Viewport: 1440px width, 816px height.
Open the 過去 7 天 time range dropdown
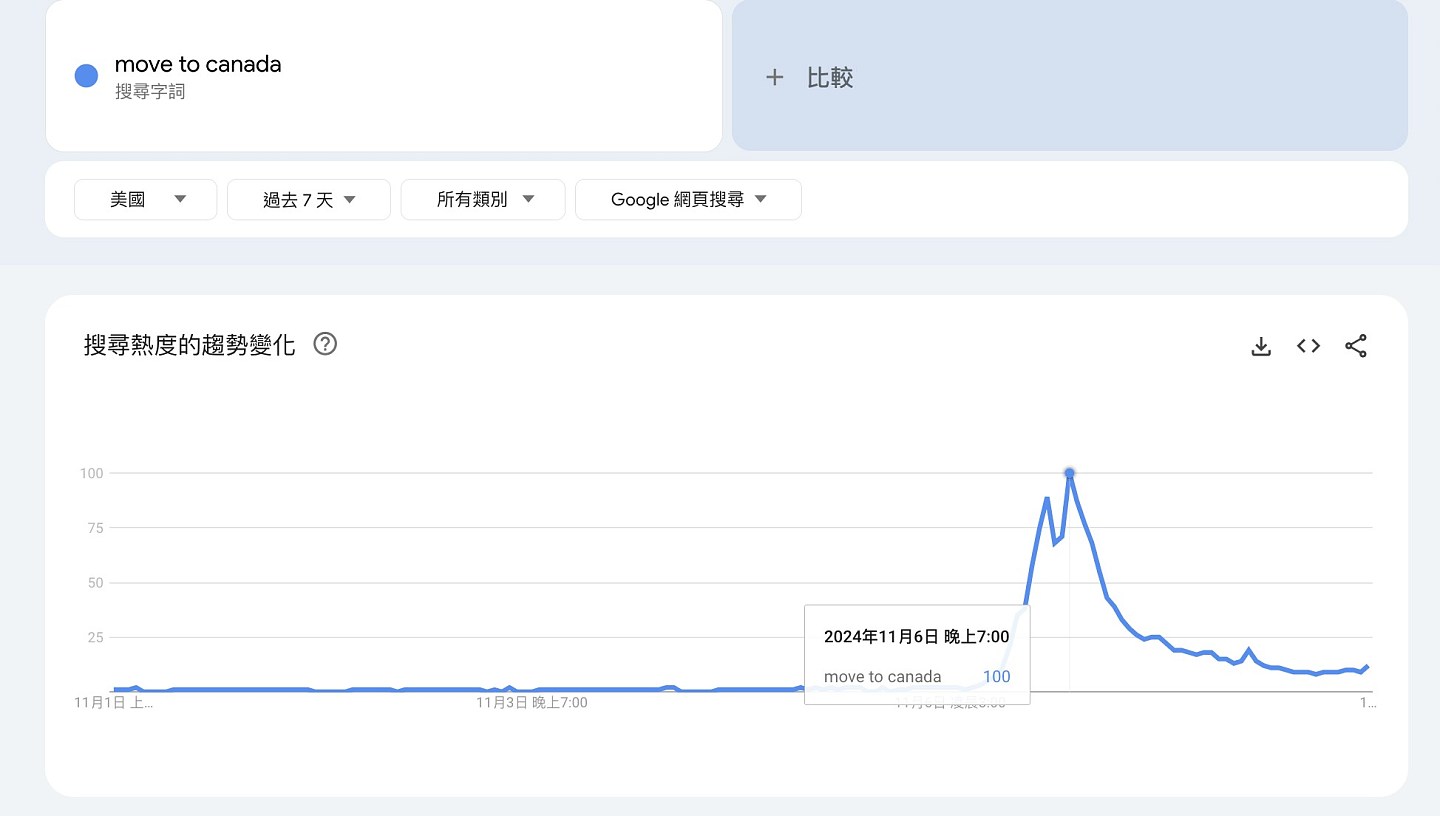click(309, 199)
